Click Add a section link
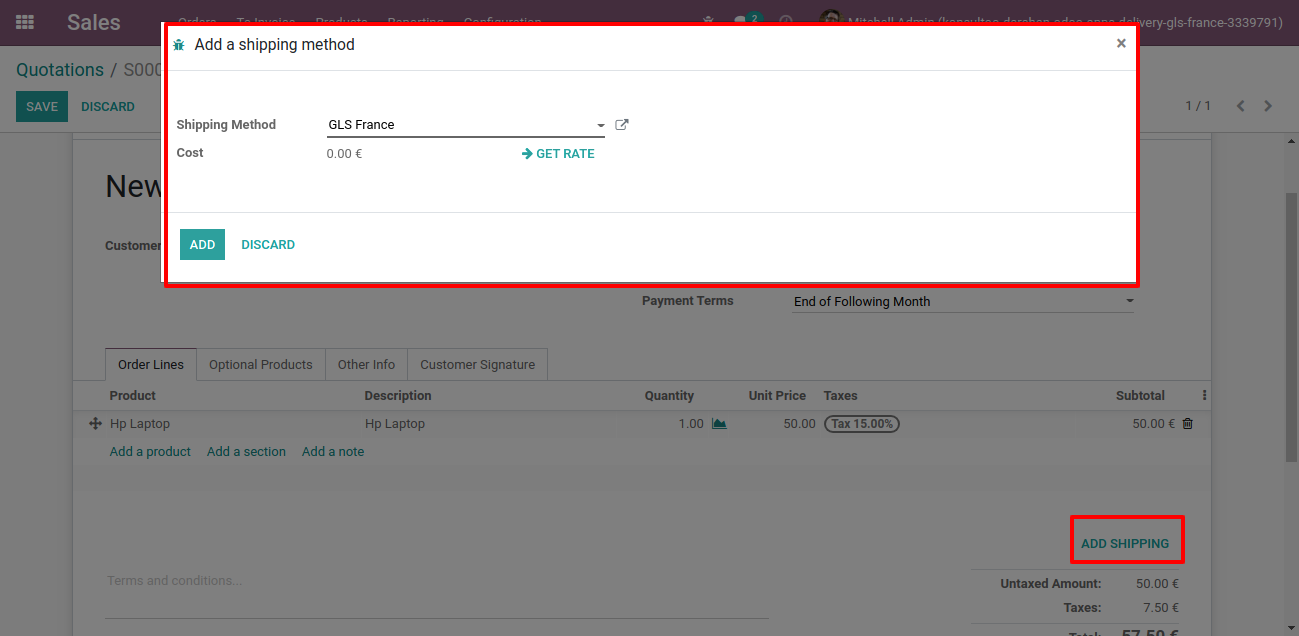Image resolution: width=1299 pixels, height=636 pixels. click(246, 452)
